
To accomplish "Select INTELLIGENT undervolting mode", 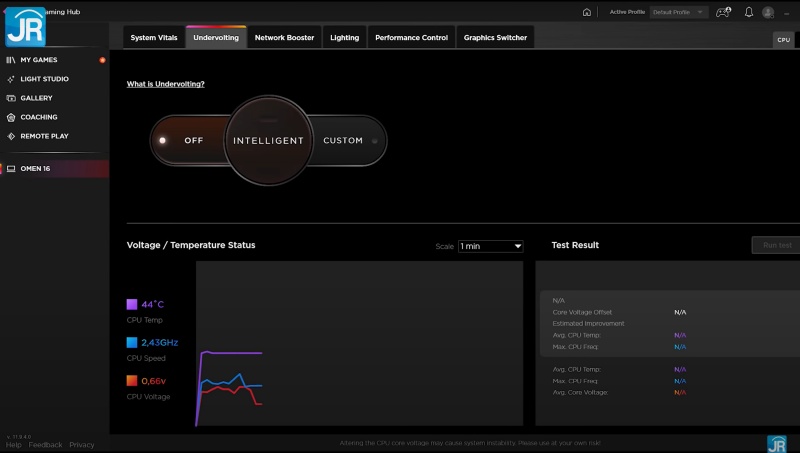I will point(268,141).
